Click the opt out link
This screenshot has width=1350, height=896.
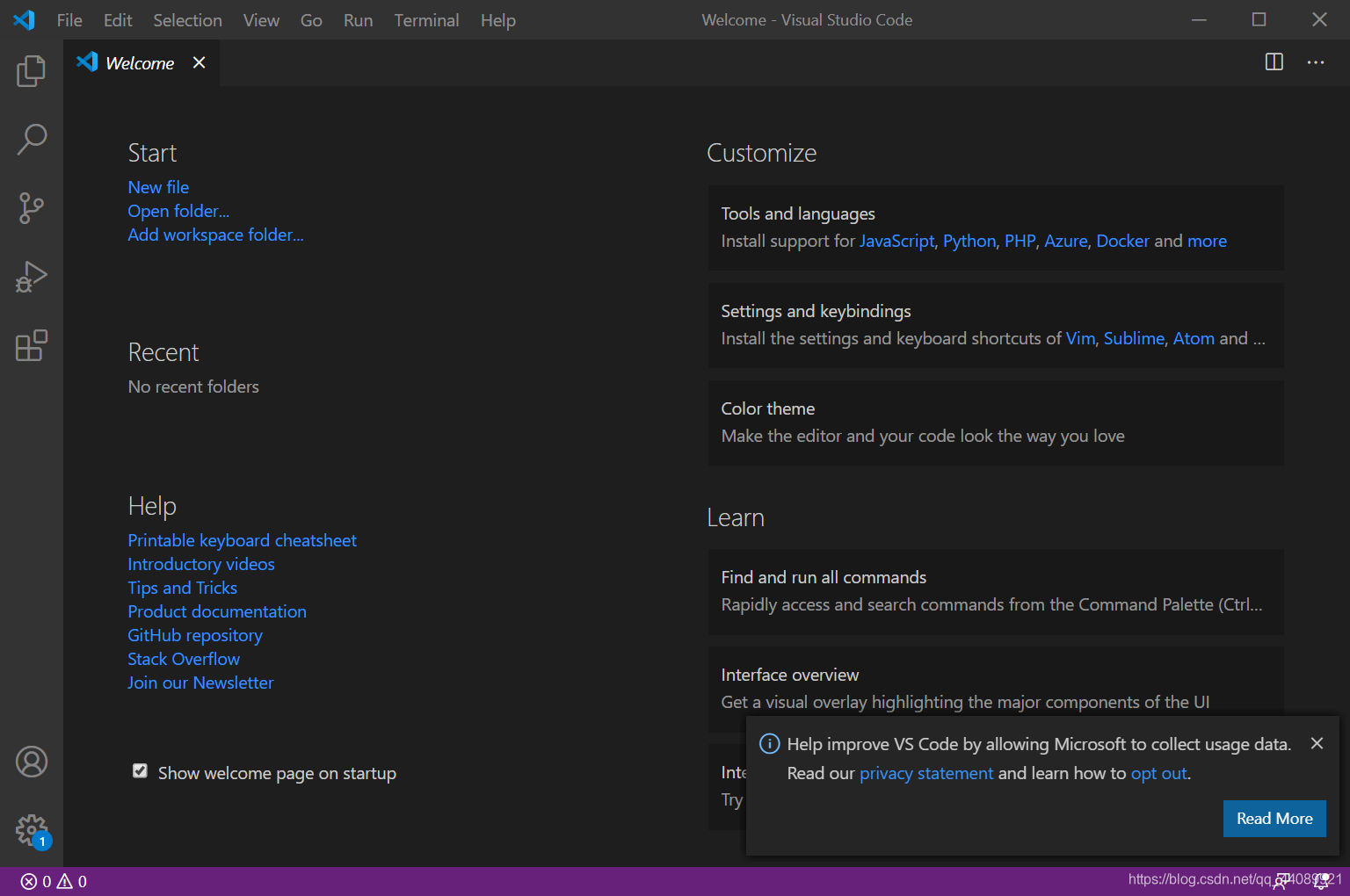point(1158,773)
